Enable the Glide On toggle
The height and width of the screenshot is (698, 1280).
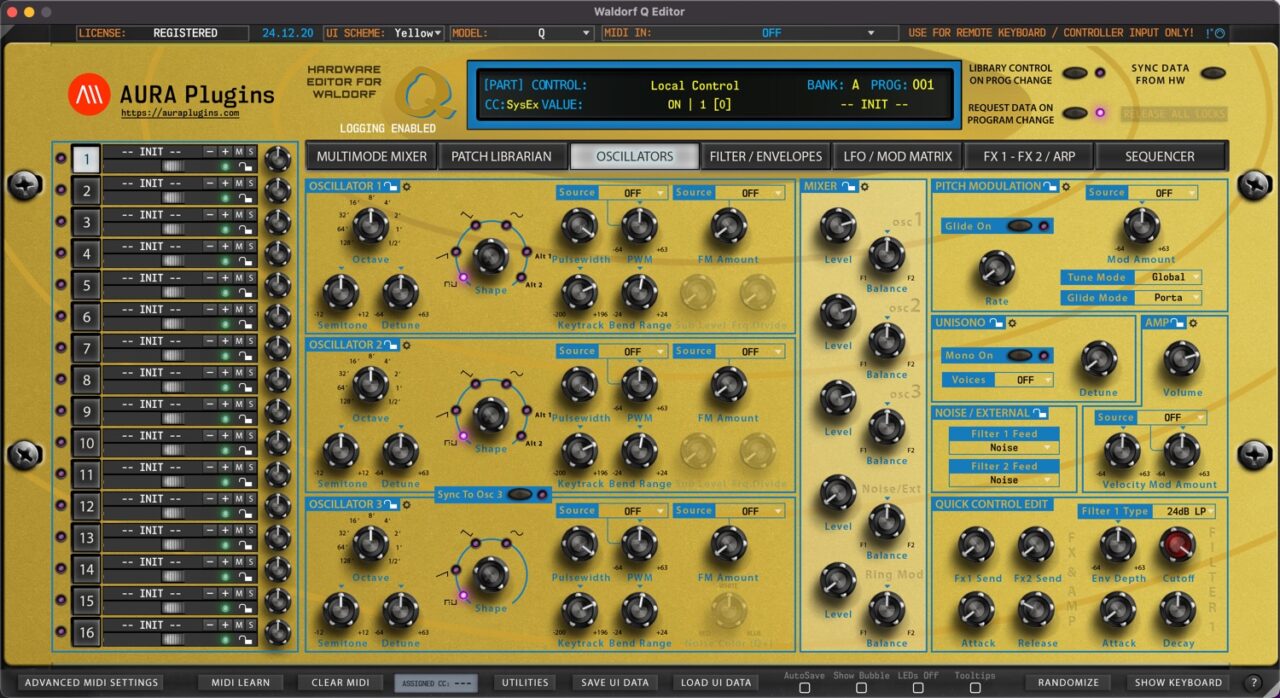[1022, 227]
